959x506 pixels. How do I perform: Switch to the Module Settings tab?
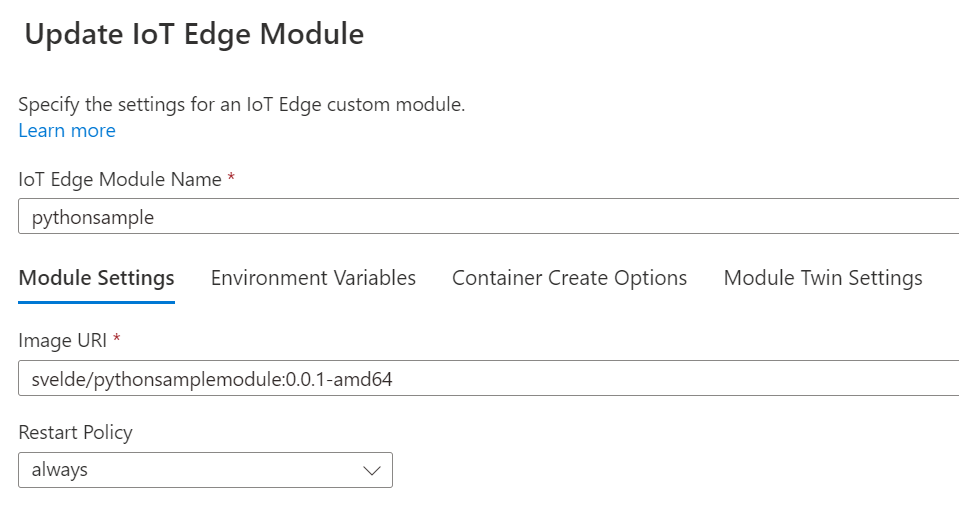click(97, 278)
